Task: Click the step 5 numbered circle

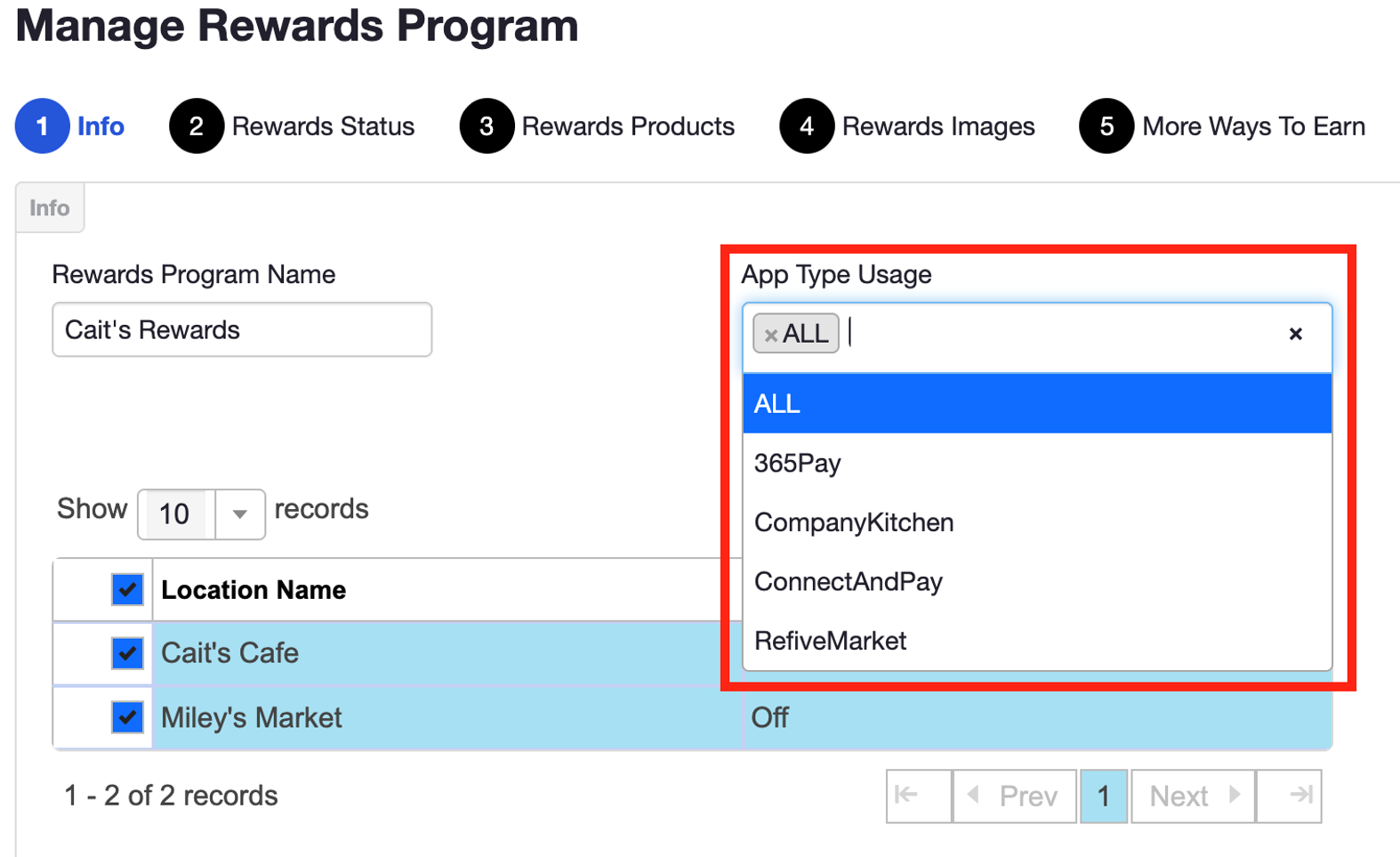Action: click(x=1106, y=126)
